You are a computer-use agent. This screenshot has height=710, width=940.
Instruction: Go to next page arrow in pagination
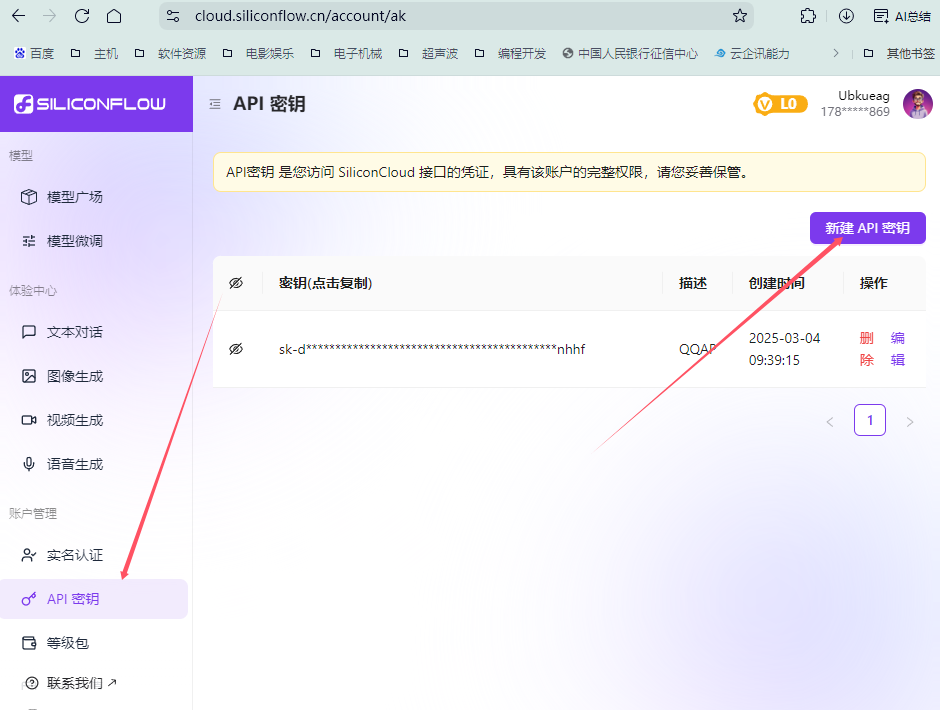tap(909, 422)
